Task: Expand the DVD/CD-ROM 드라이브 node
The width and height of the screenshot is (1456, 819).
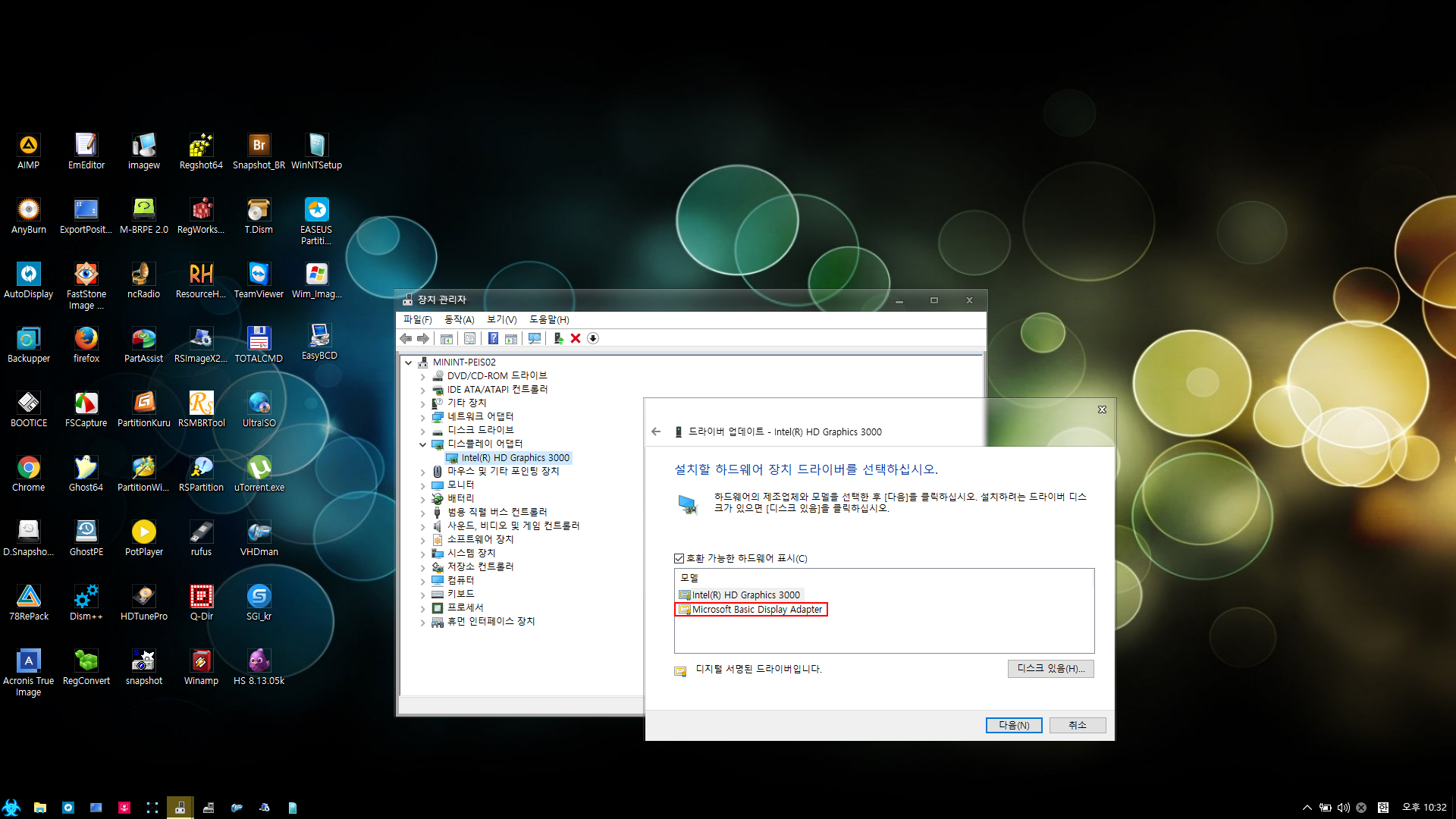Action: 423,376
